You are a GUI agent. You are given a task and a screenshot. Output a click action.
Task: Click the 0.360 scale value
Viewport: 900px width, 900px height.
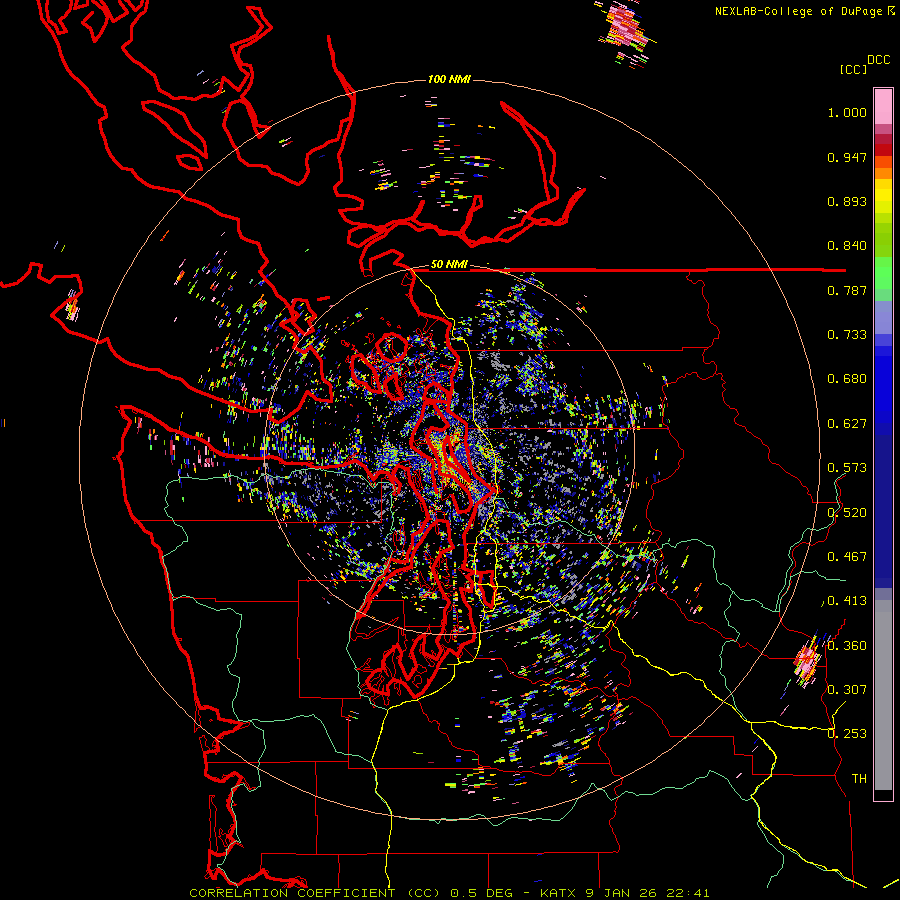coord(847,646)
